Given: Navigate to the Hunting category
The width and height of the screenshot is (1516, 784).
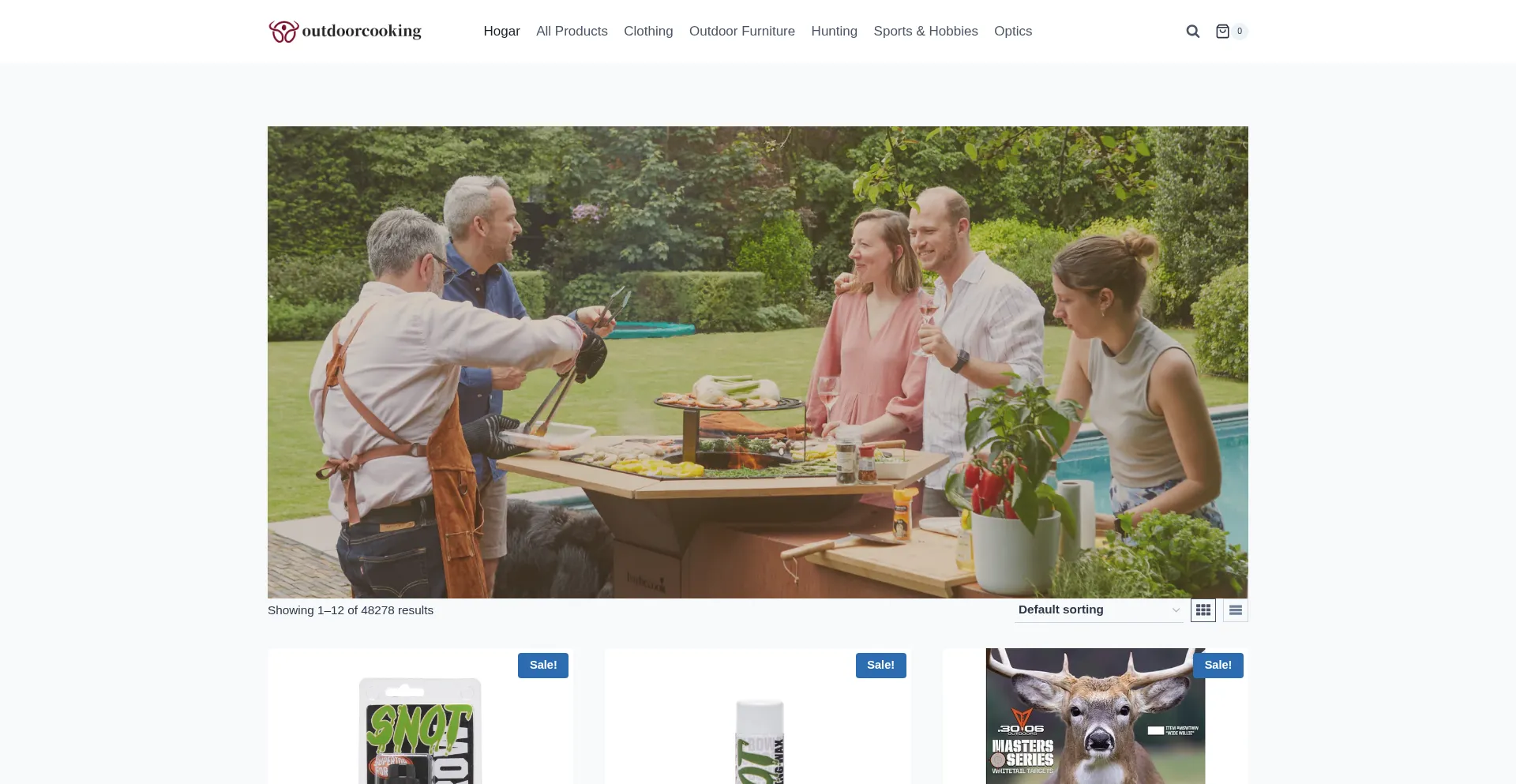Looking at the screenshot, I should pos(834,32).
